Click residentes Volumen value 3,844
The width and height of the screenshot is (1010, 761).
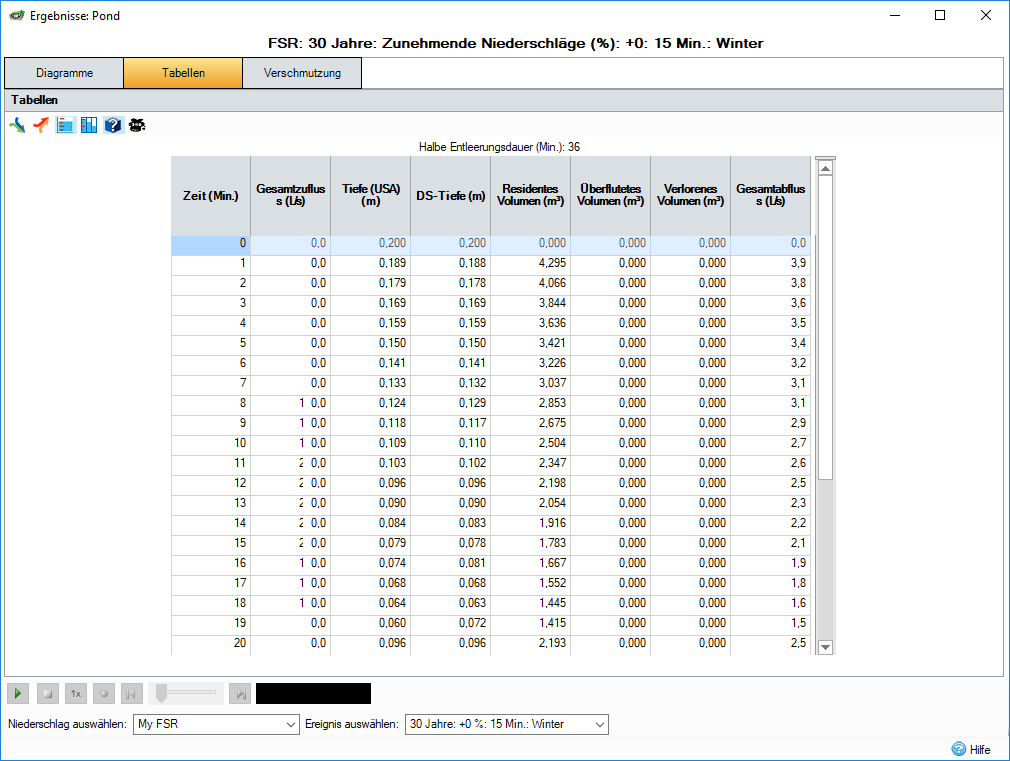point(530,303)
